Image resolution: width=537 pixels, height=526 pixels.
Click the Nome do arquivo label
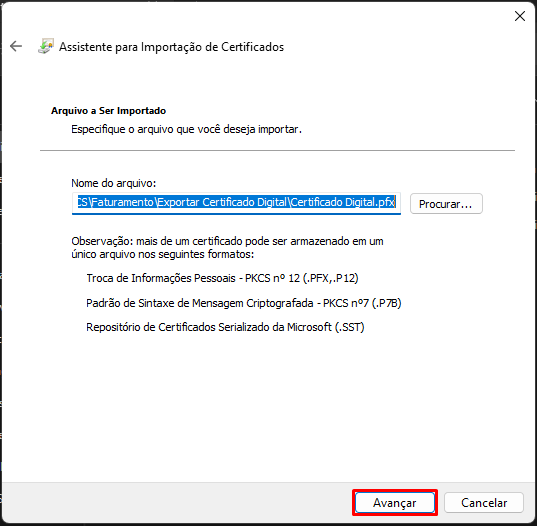coord(113,183)
